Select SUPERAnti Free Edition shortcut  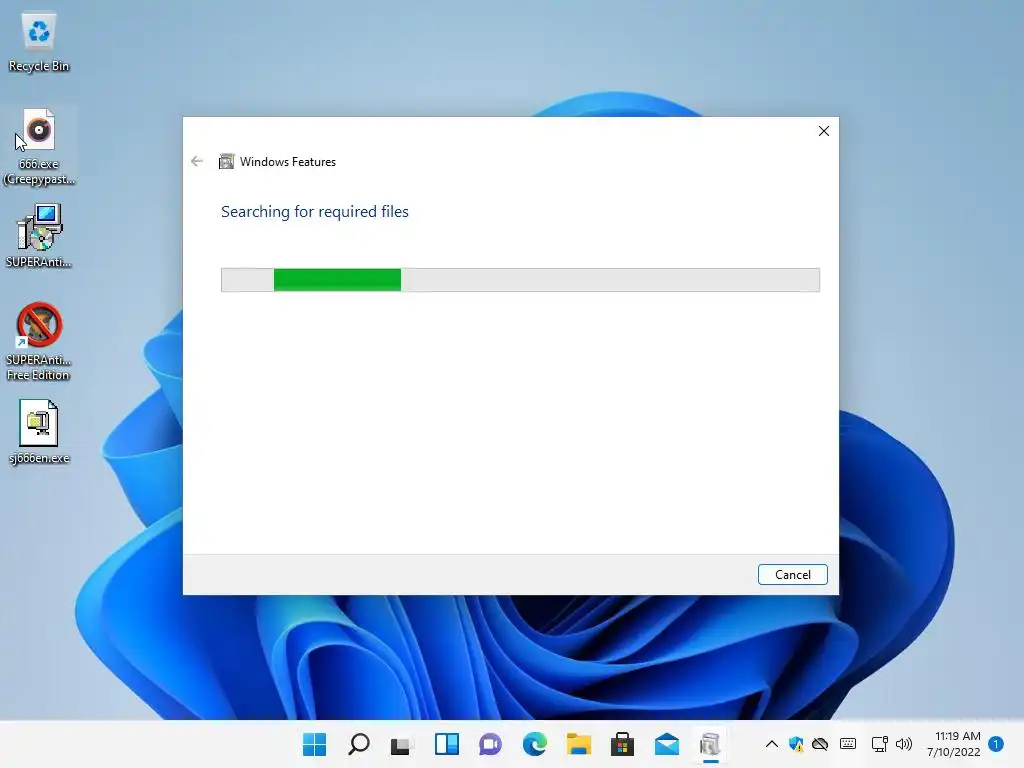click(x=39, y=342)
